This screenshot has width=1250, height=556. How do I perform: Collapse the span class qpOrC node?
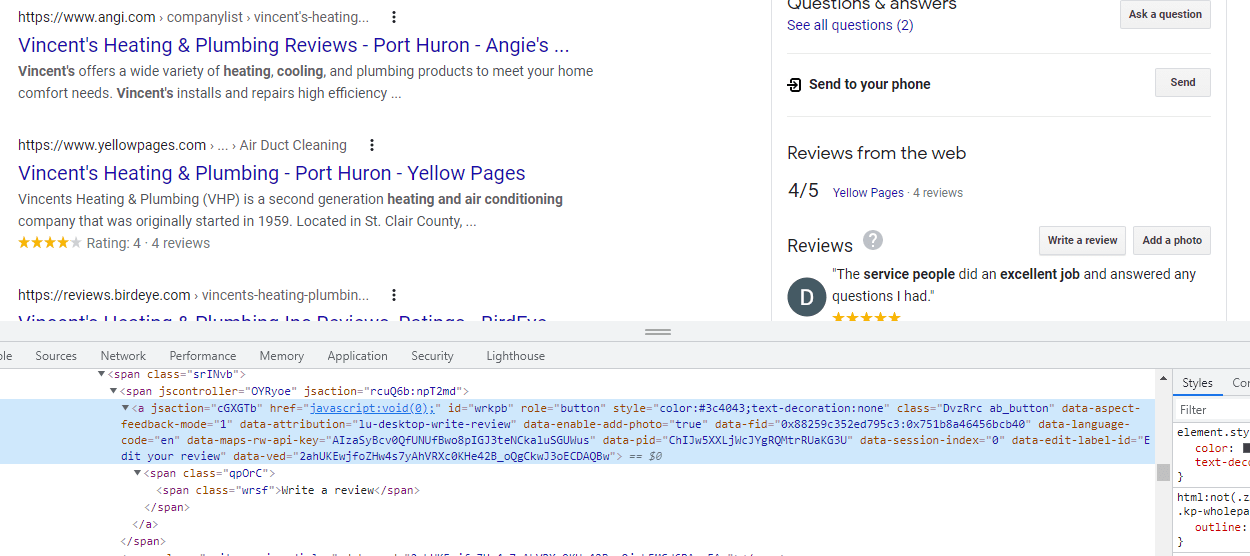pos(138,473)
